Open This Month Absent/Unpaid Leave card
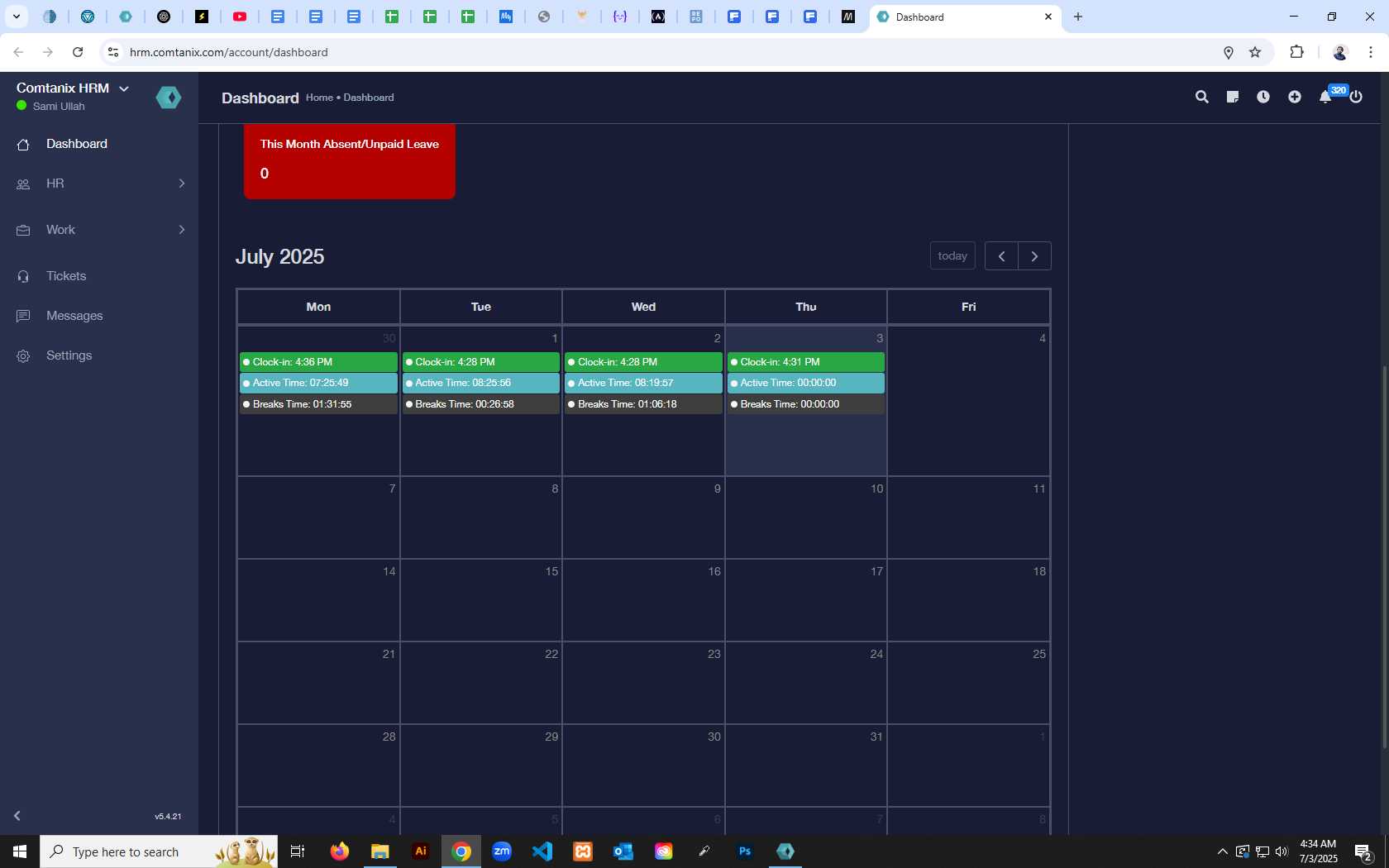The height and width of the screenshot is (868, 1389). tap(349, 161)
